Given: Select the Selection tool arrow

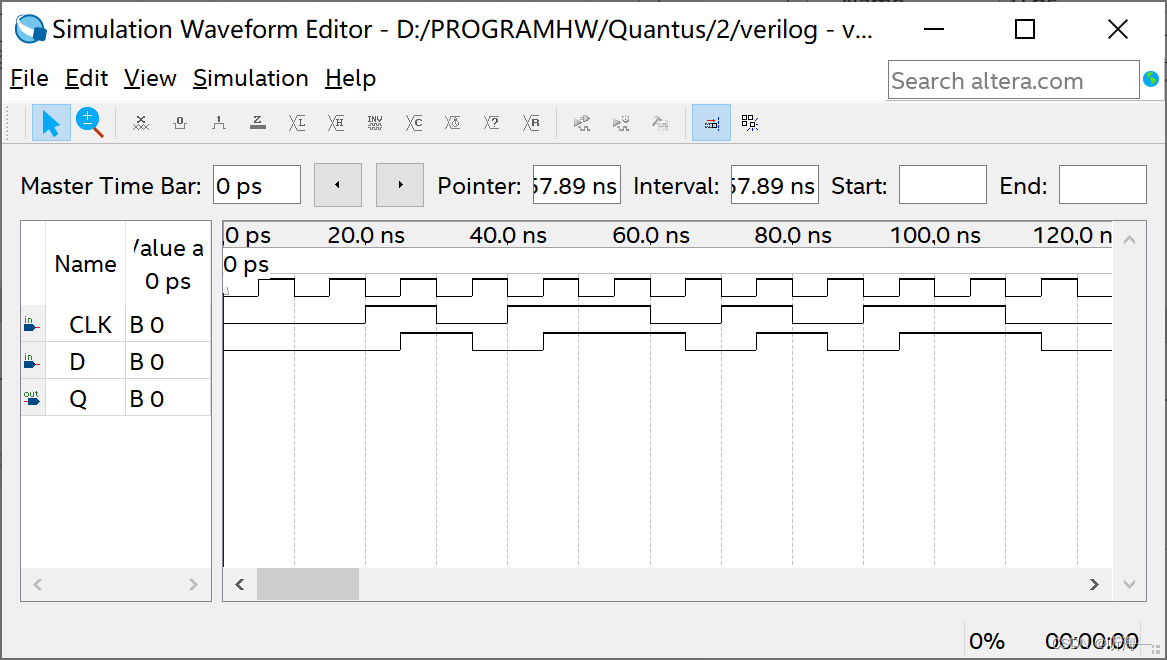Looking at the screenshot, I should pyautogui.click(x=51, y=122).
